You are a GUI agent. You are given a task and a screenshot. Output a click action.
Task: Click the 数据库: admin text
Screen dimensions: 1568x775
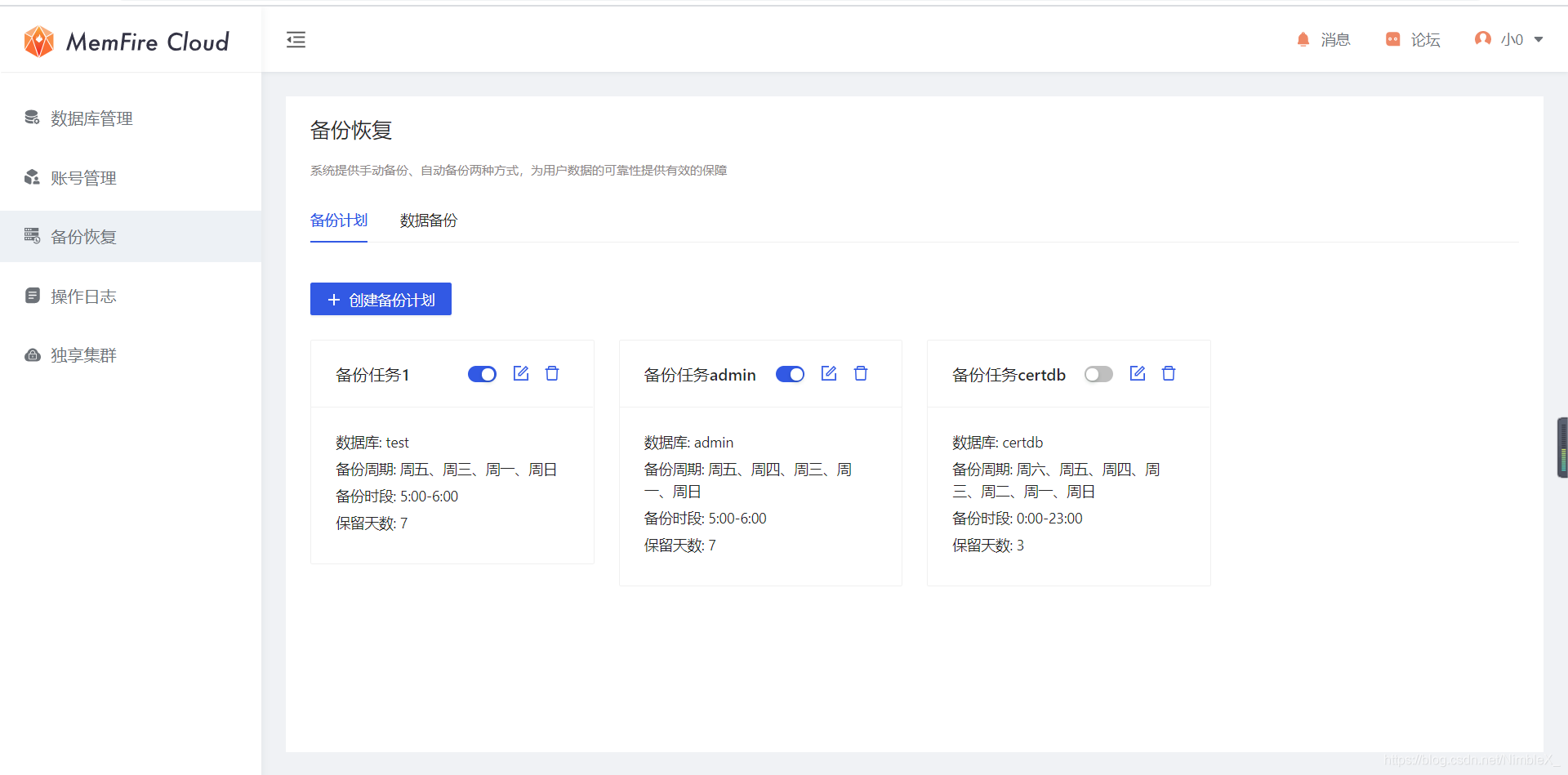(x=688, y=443)
